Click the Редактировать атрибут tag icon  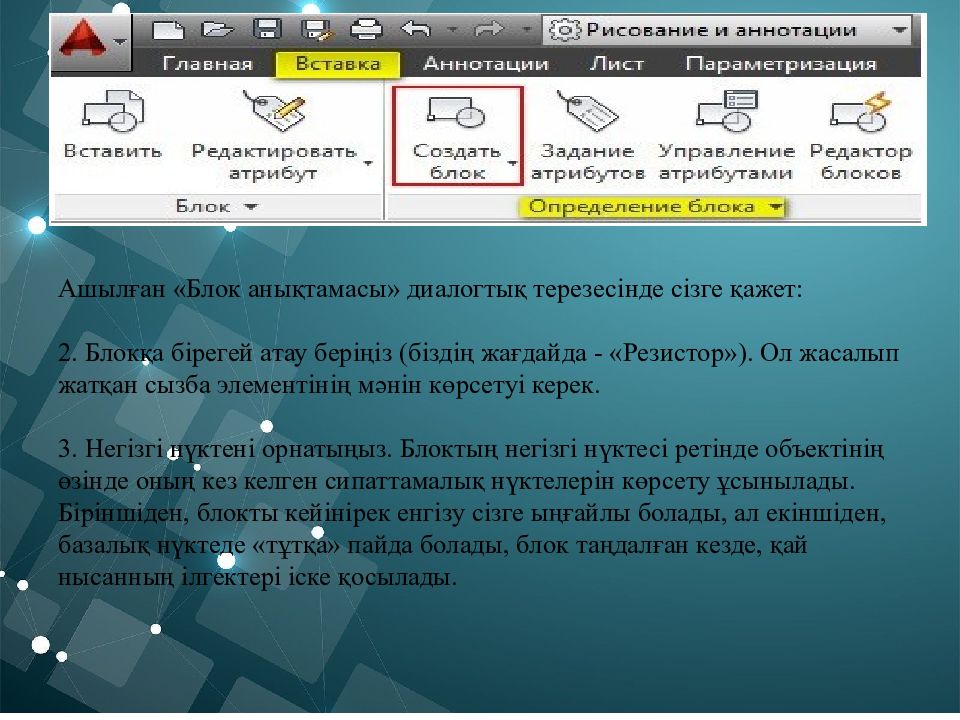274,111
